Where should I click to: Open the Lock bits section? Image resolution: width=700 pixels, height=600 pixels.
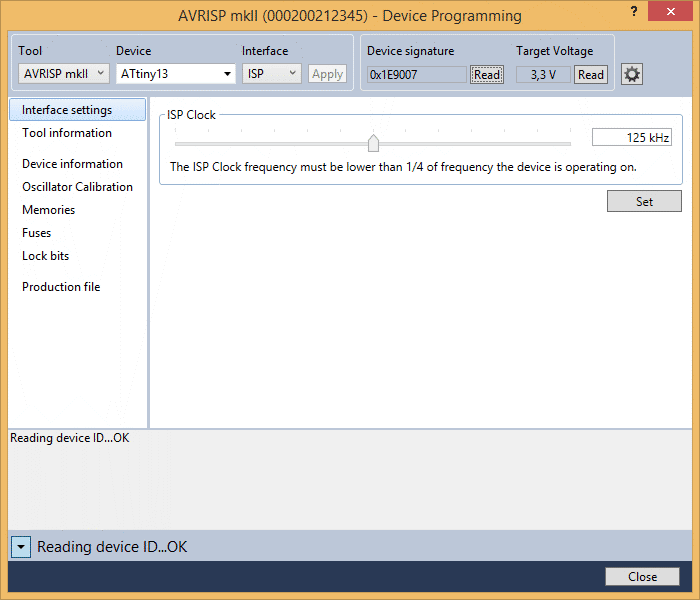coord(46,256)
